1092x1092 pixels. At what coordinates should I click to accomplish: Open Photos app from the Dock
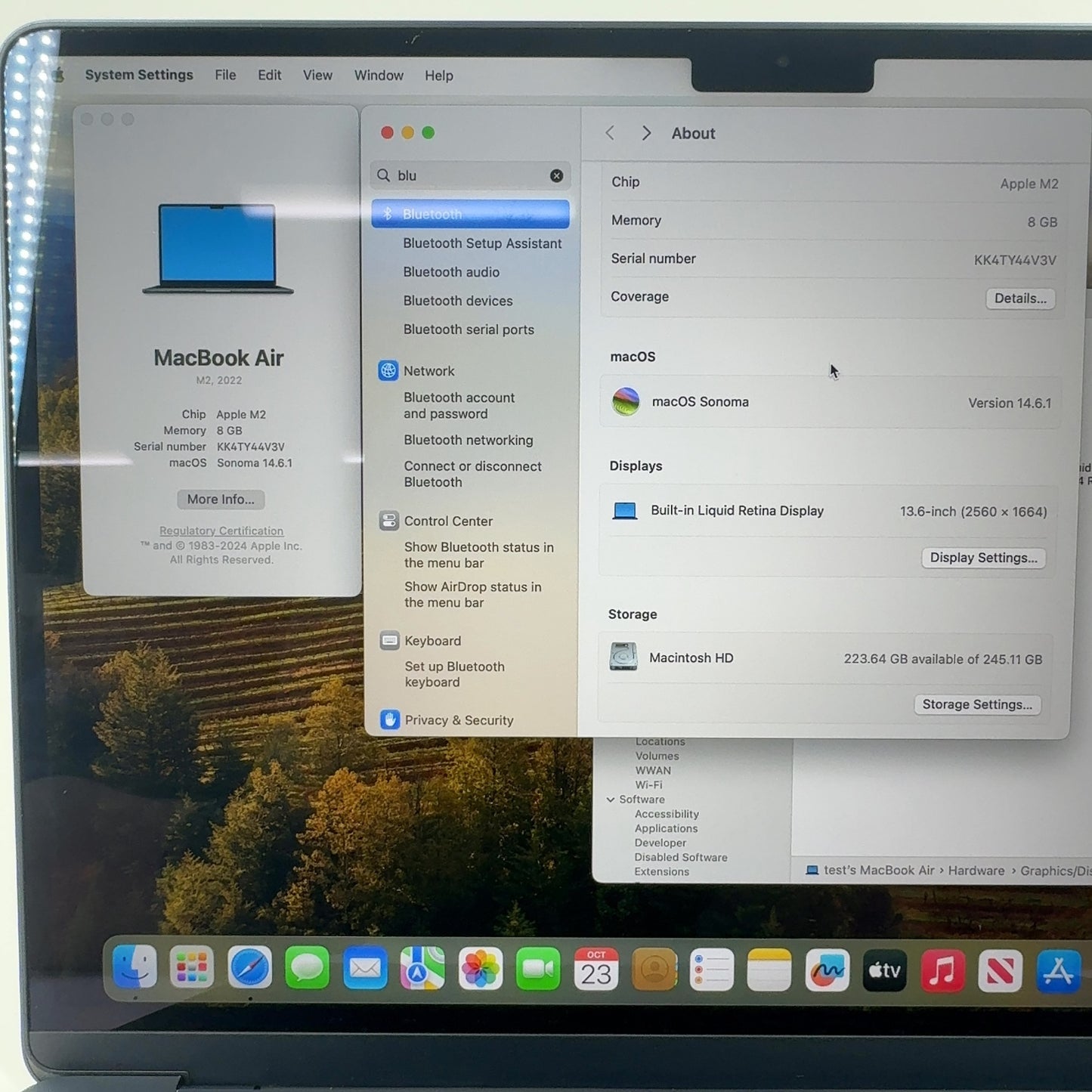[480, 970]
